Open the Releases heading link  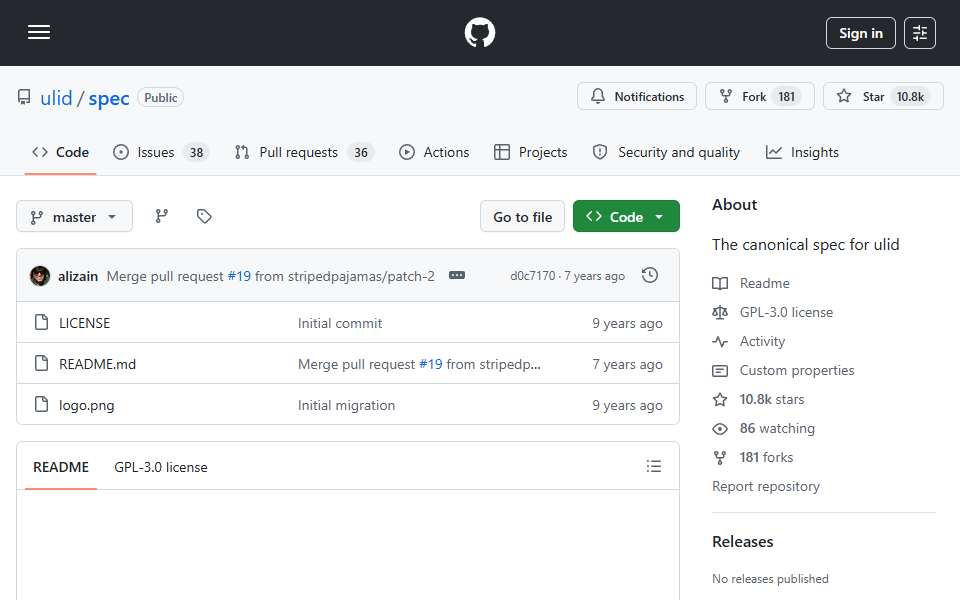pos(742,542)
